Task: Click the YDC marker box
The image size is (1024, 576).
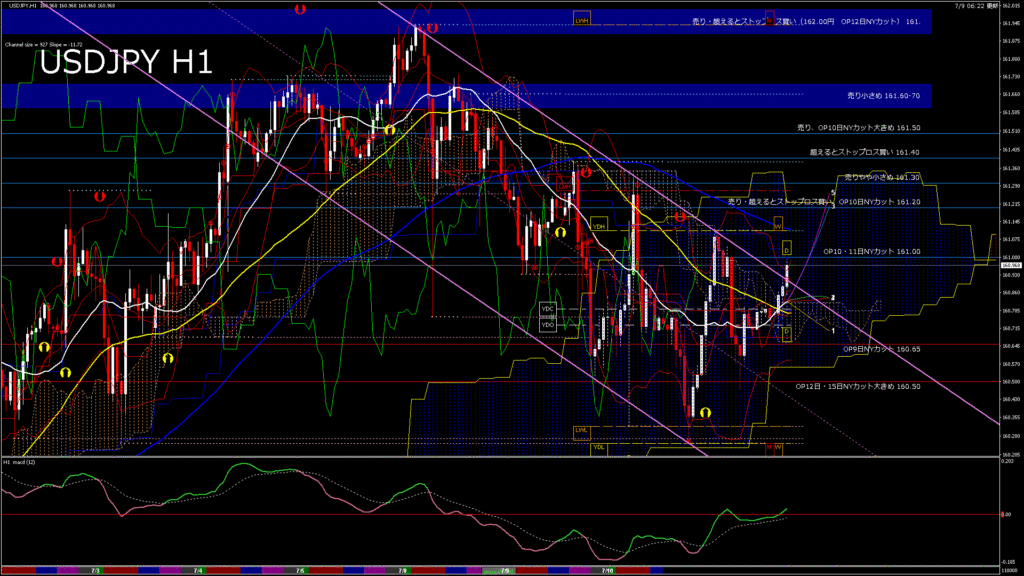Action: coord(547,310)
